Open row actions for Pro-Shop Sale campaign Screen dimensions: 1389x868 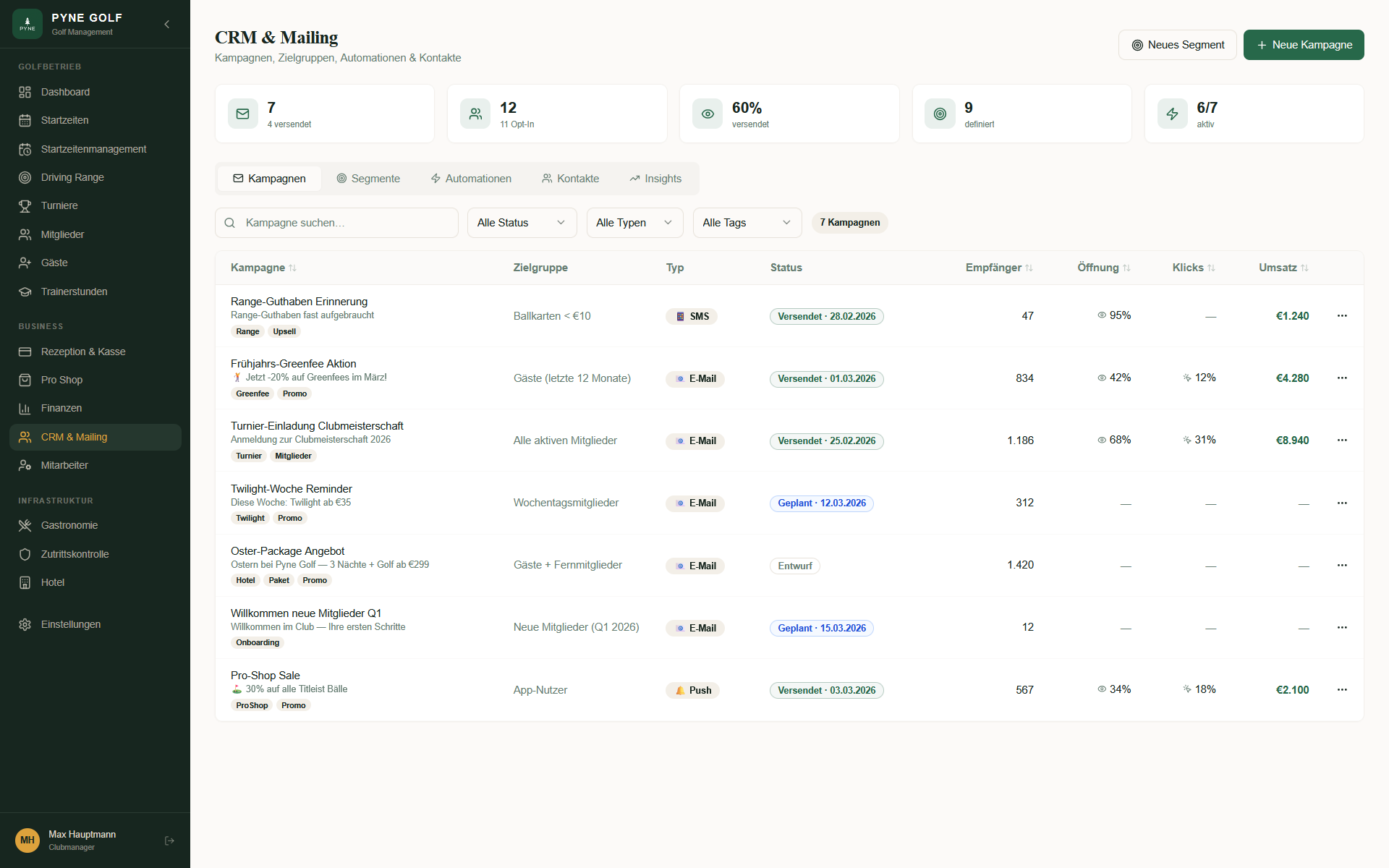(x=1342, y=690)
